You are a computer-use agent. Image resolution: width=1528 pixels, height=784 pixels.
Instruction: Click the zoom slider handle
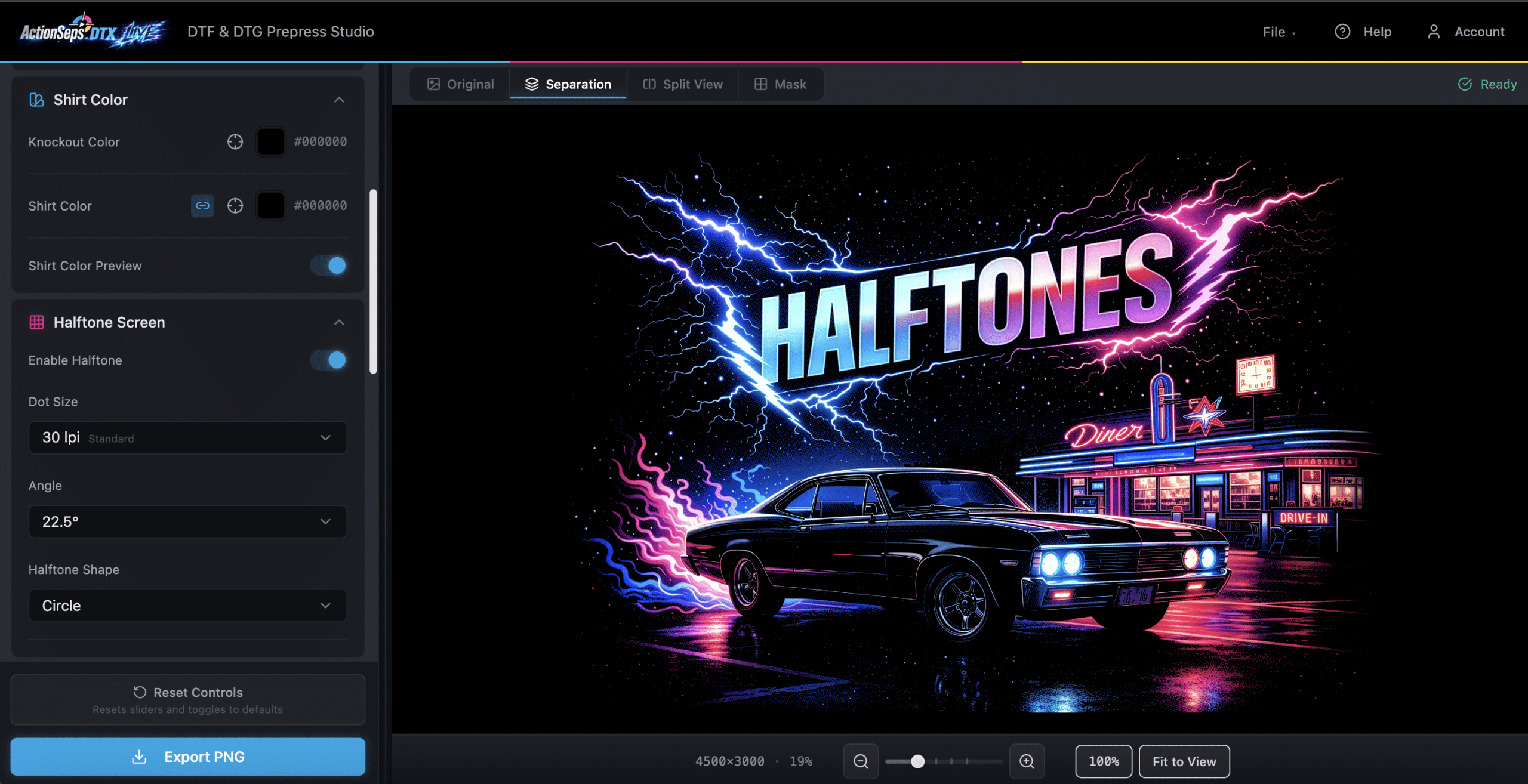[x=917, y=761]
